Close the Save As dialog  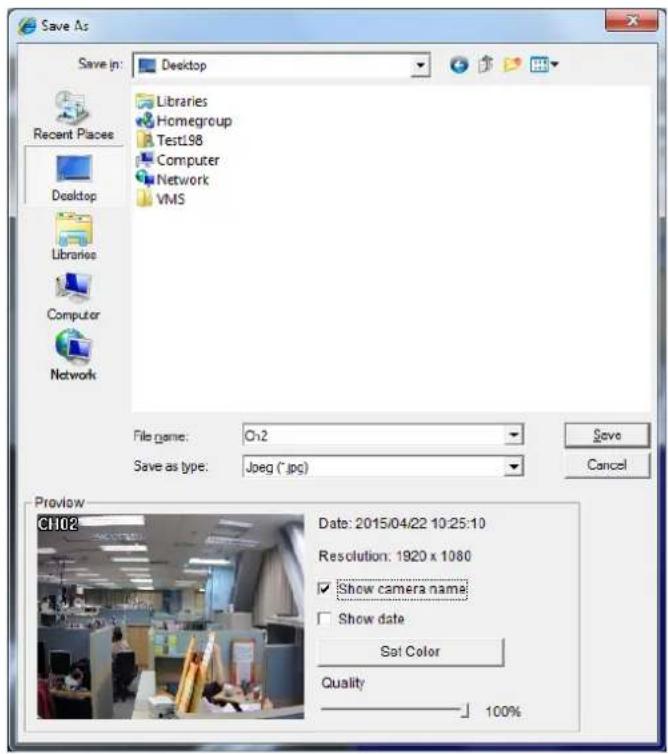click(631, 21)
